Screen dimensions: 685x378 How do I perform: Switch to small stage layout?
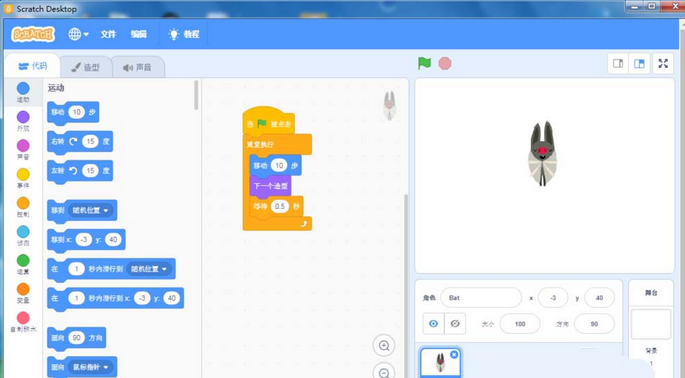618,64
